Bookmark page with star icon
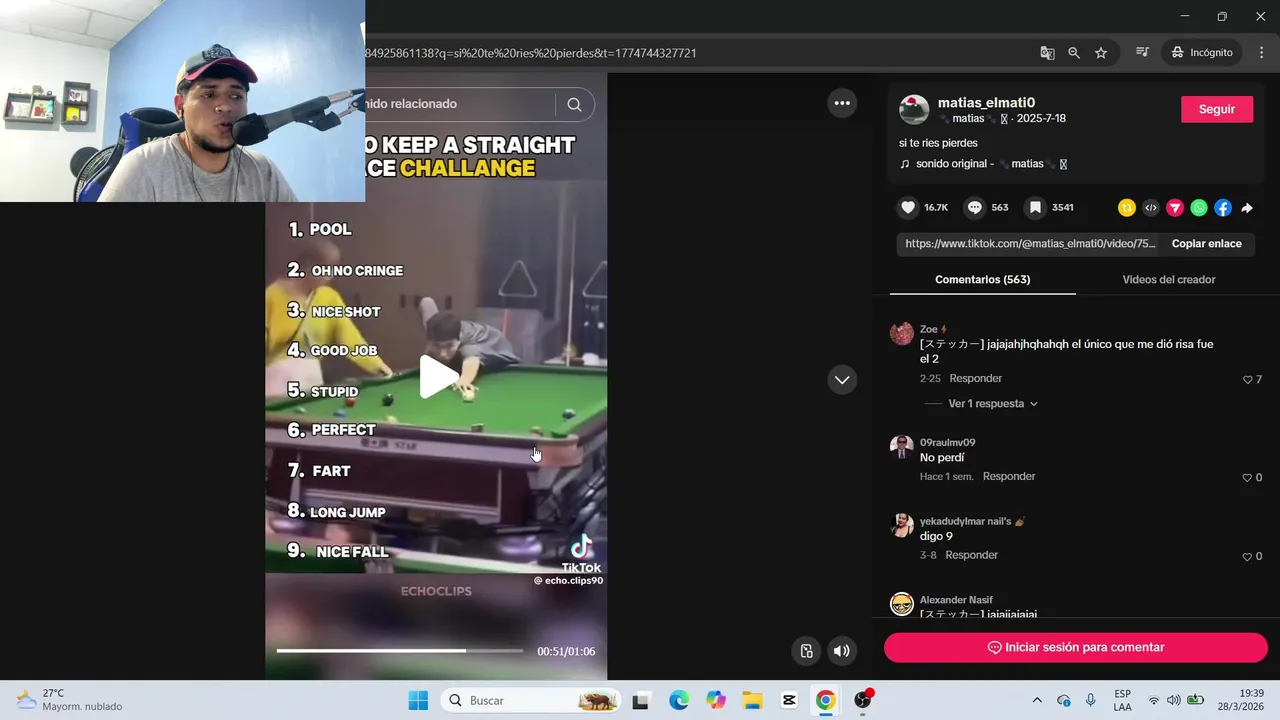Screen dimensions: 1280x720 (1101, 53)
